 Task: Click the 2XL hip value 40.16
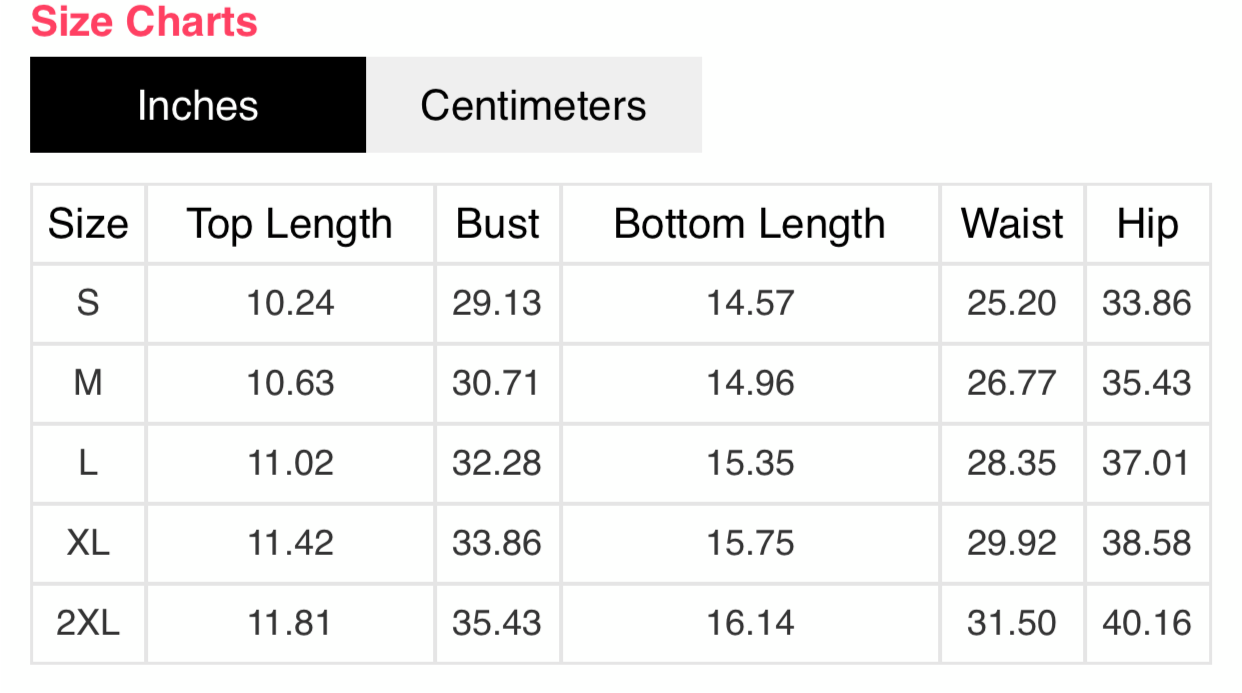(1147, 623)
